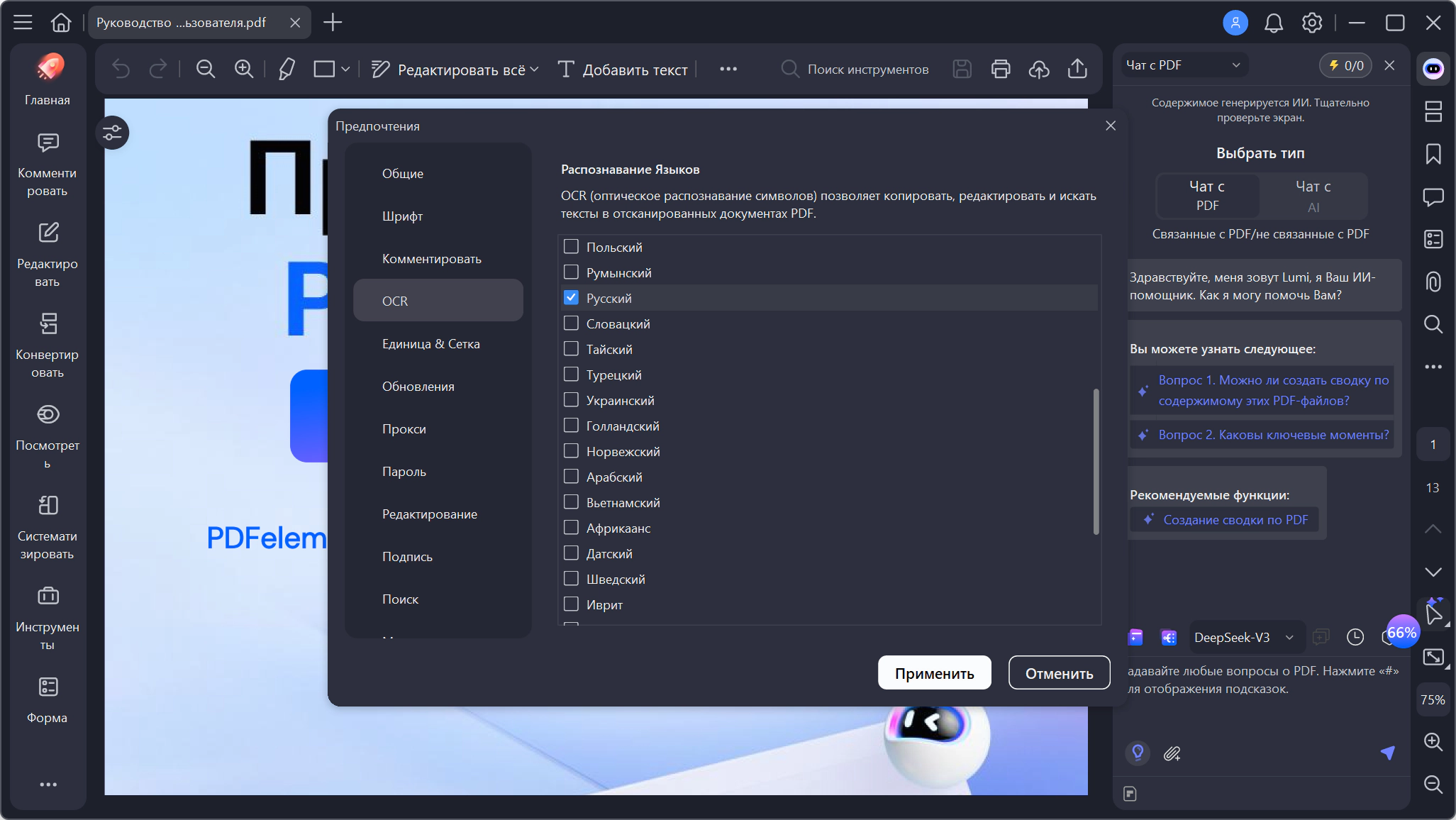This screenshot has width=1456, height=820.
Task: Click the attachment paperclip in right sidebar
Action: 1433,282
